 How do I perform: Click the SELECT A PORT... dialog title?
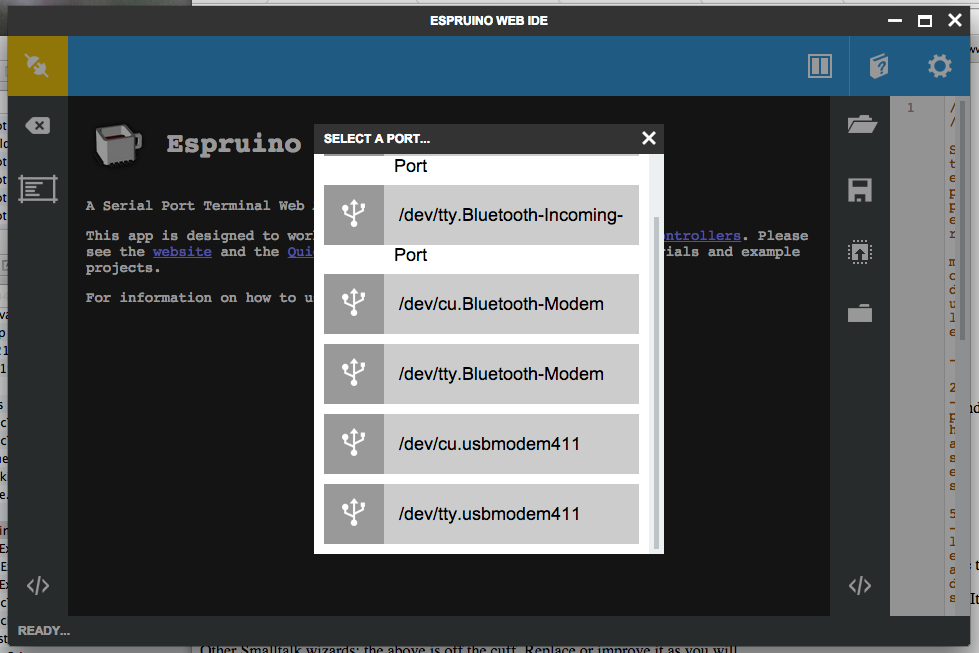[x=376, y=139]
